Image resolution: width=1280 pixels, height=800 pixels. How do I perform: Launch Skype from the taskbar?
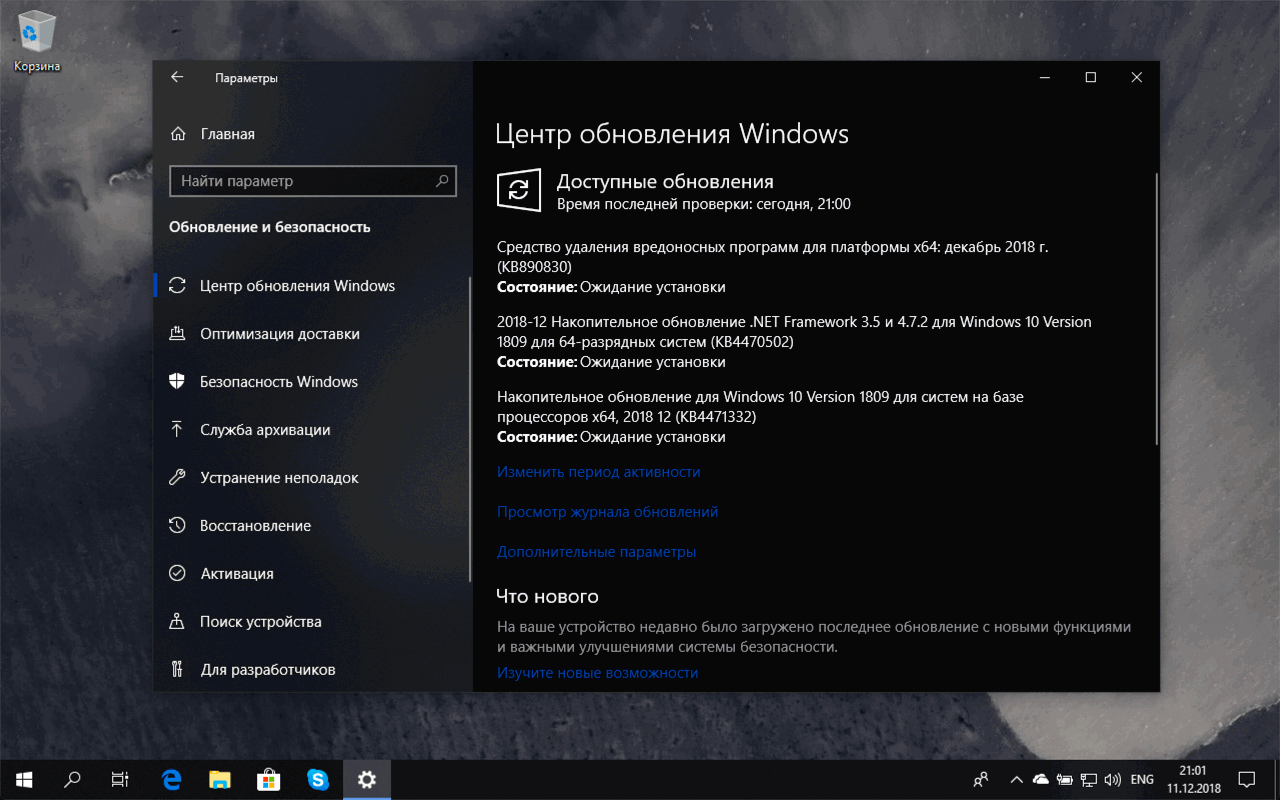(318, 779)
